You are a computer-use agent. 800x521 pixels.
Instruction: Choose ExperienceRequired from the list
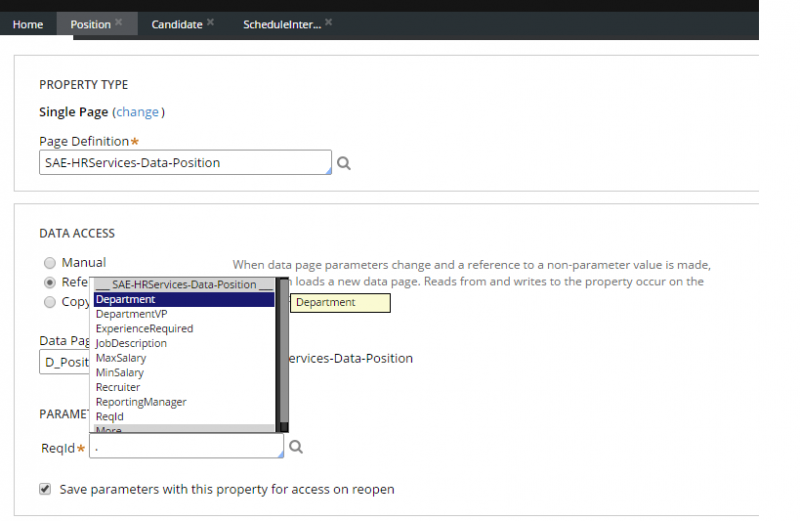pyautogui.click(x=184, y=329)
